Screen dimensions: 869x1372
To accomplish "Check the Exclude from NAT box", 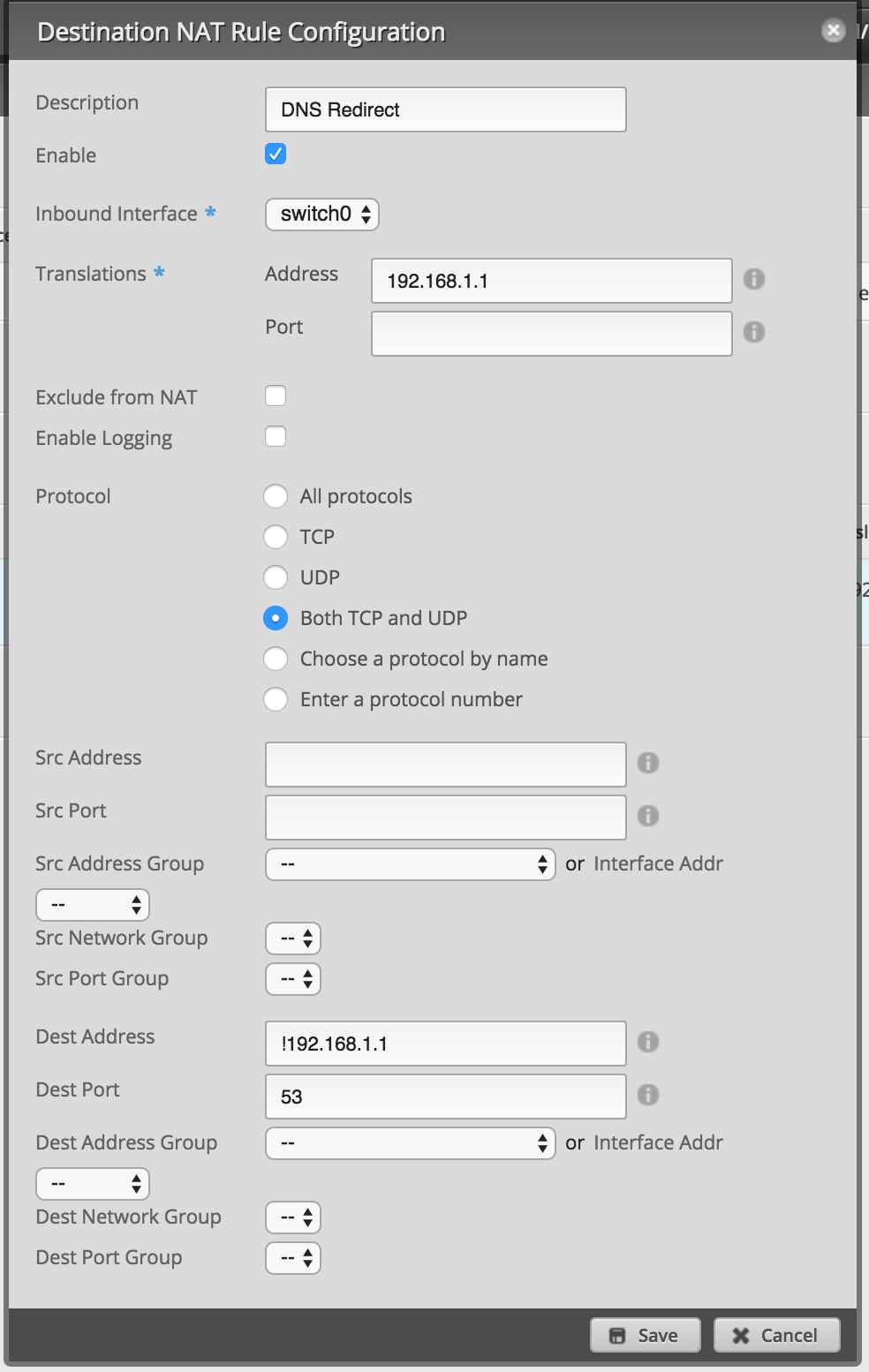I will (276, 396).
